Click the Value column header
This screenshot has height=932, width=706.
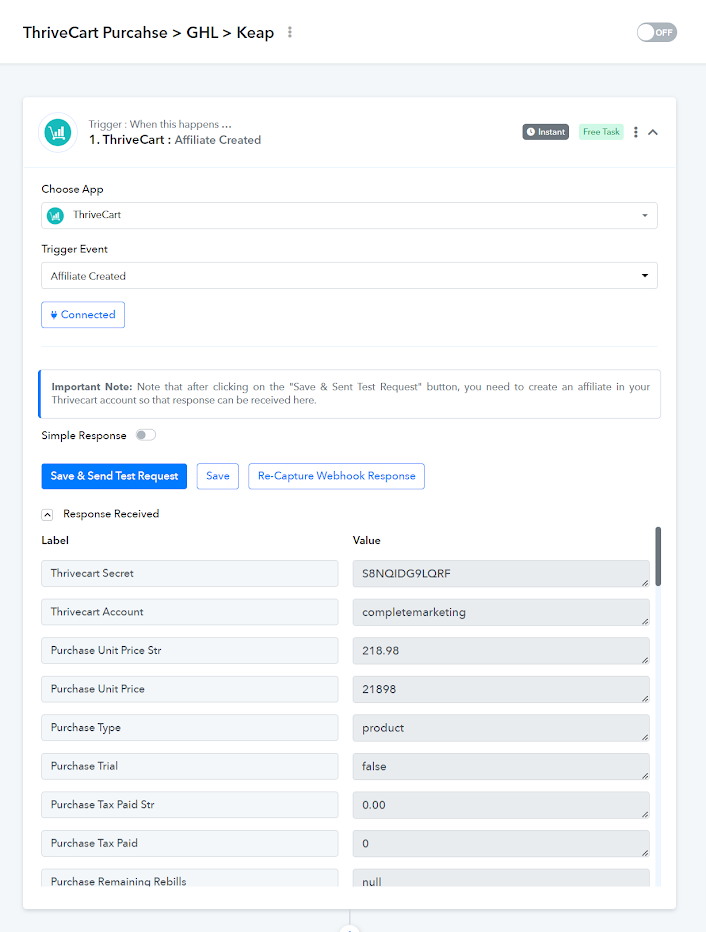tap(366, 540)
